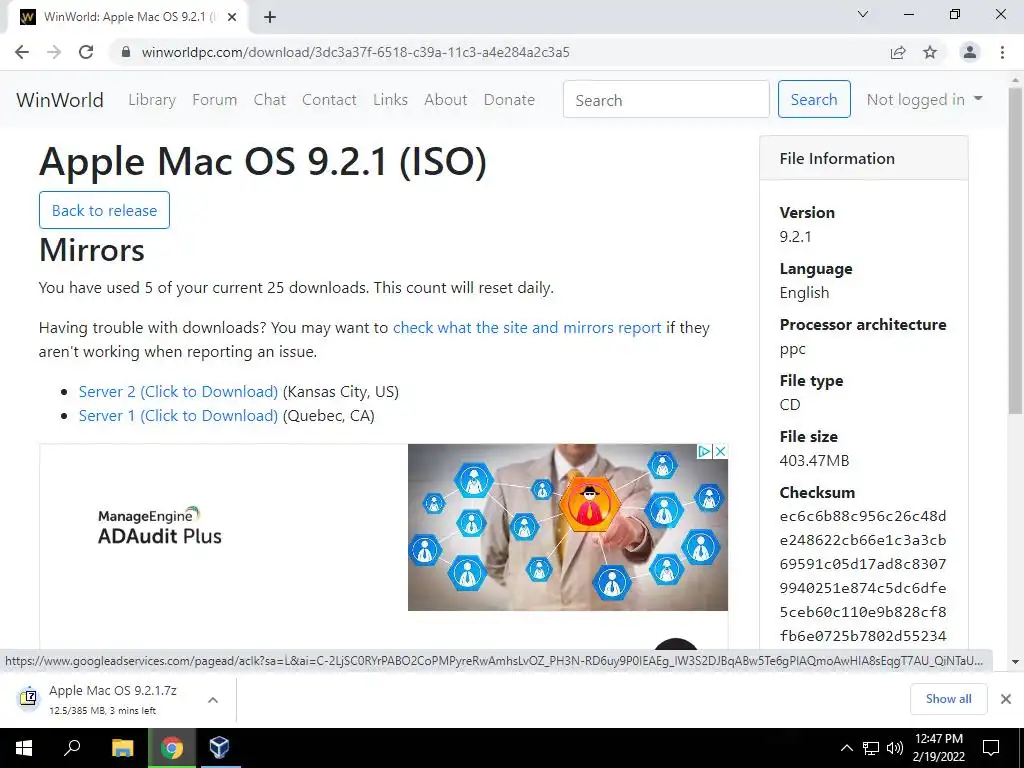This screenshot has width=1024, height=768.
Task: Go to the WinWorld home logo
Action: pos(60,100)
